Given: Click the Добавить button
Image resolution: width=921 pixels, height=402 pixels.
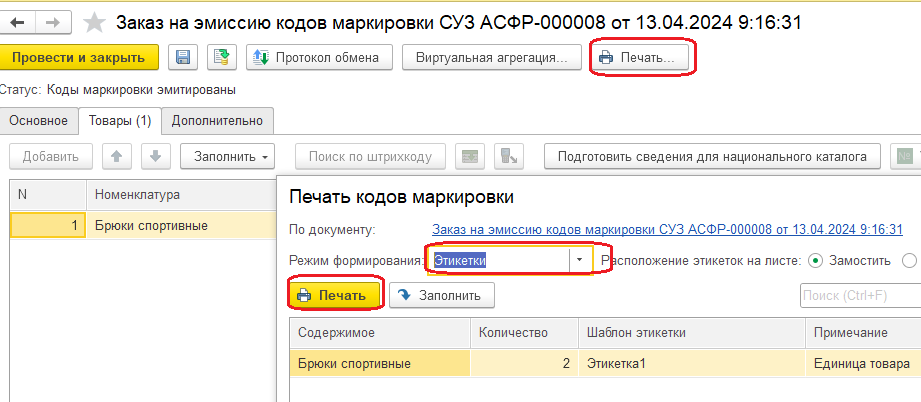Looking at the screenshot, I should pos(51,156).
